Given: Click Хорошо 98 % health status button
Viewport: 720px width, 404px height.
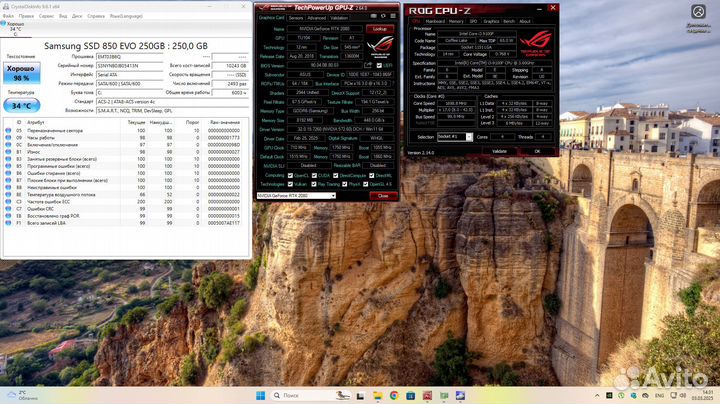Looking at the screenshot, I should click(x=22, y=73).
